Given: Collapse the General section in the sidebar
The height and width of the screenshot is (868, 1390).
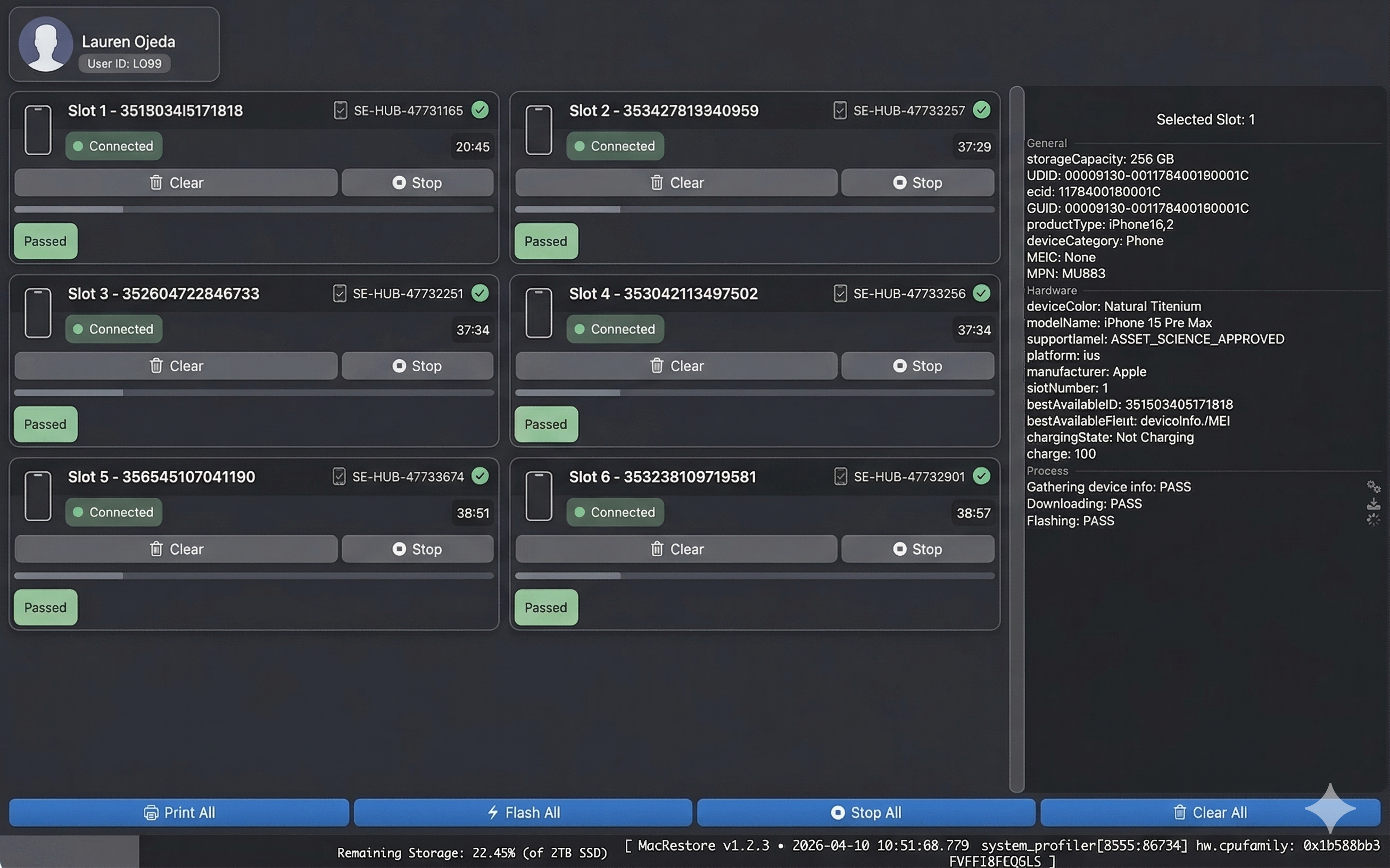Looking at the screenshot, I should (1047, 143).
